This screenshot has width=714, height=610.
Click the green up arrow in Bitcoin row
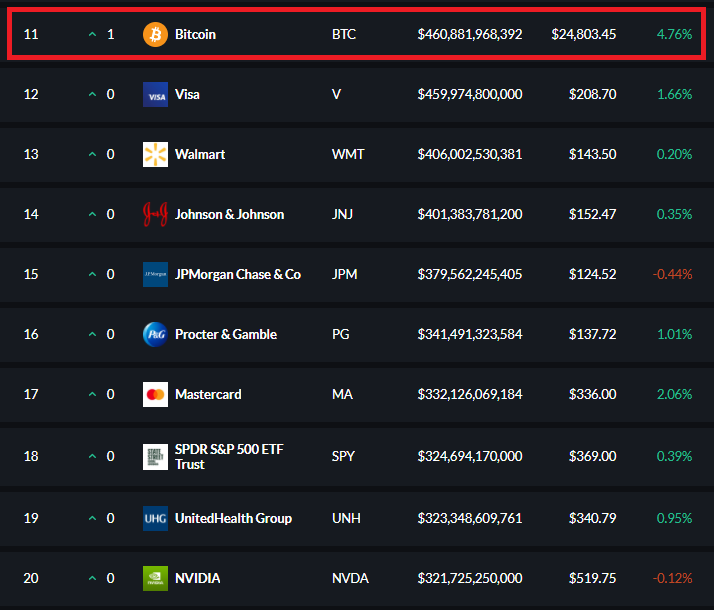[x=92, y=34]
